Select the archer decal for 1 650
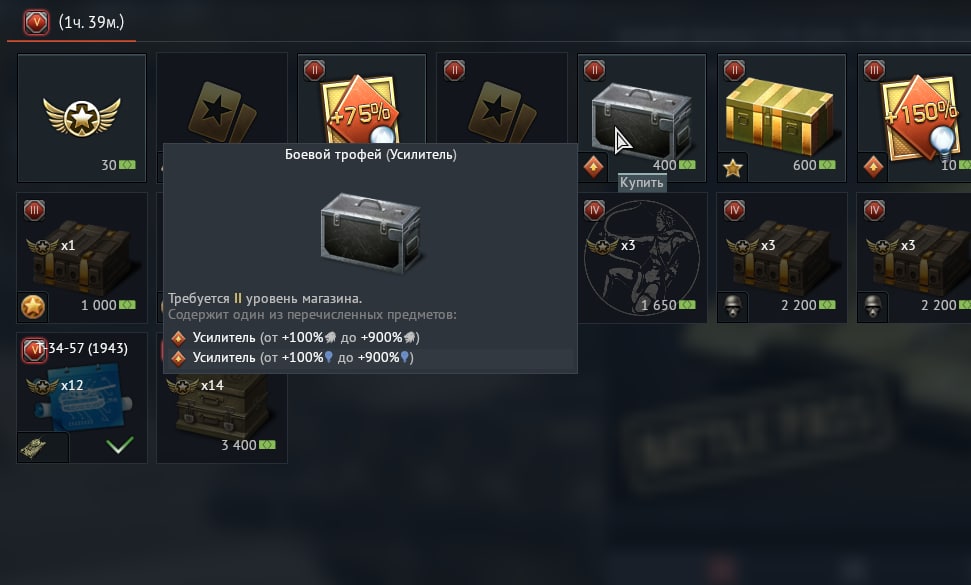Screen dimensions: 971x585 point(642,258)
